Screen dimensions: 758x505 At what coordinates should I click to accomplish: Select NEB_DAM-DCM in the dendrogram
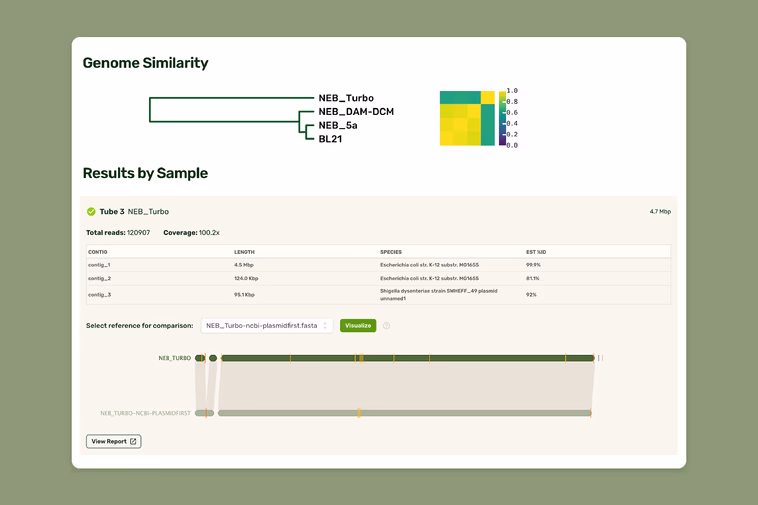click(x=356, y=112)
